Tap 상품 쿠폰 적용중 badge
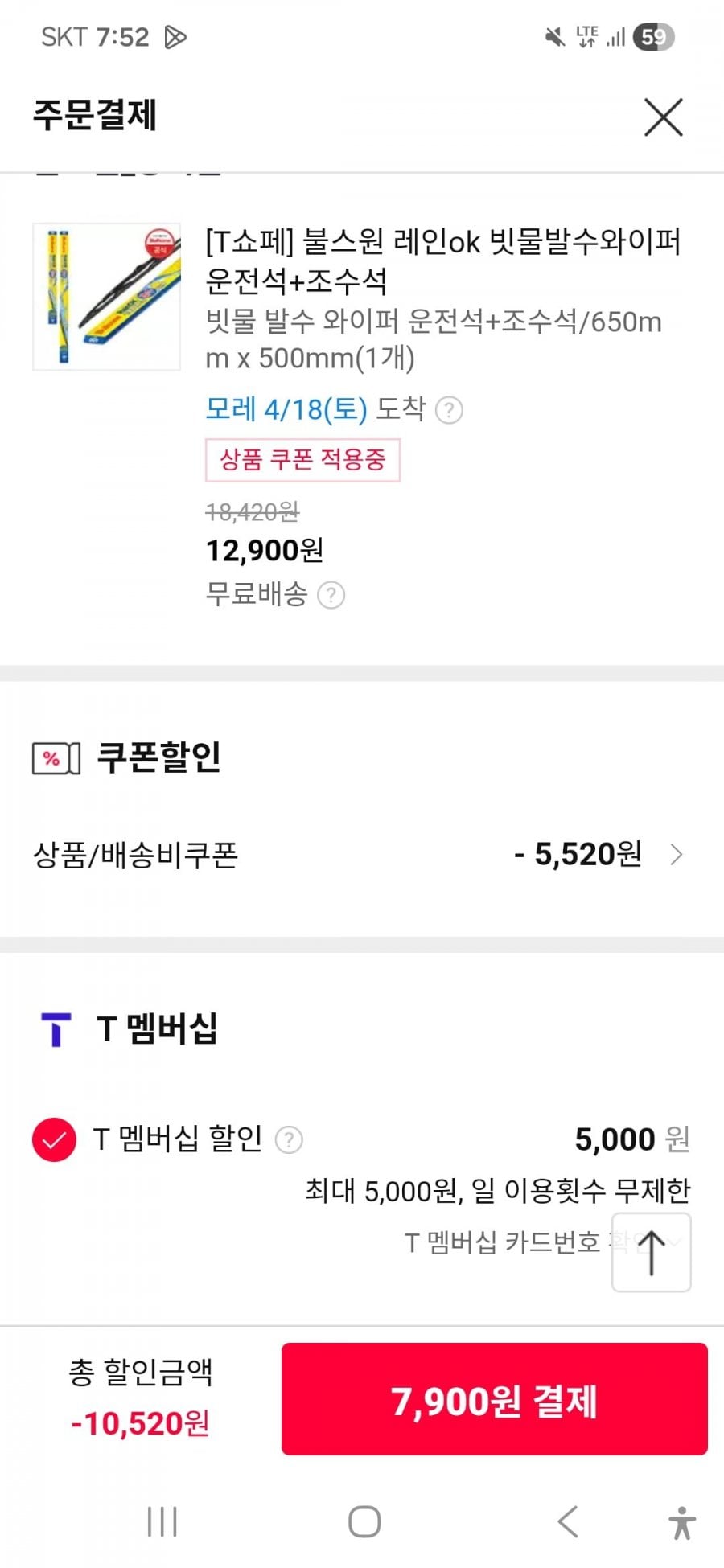 [302, 460]
